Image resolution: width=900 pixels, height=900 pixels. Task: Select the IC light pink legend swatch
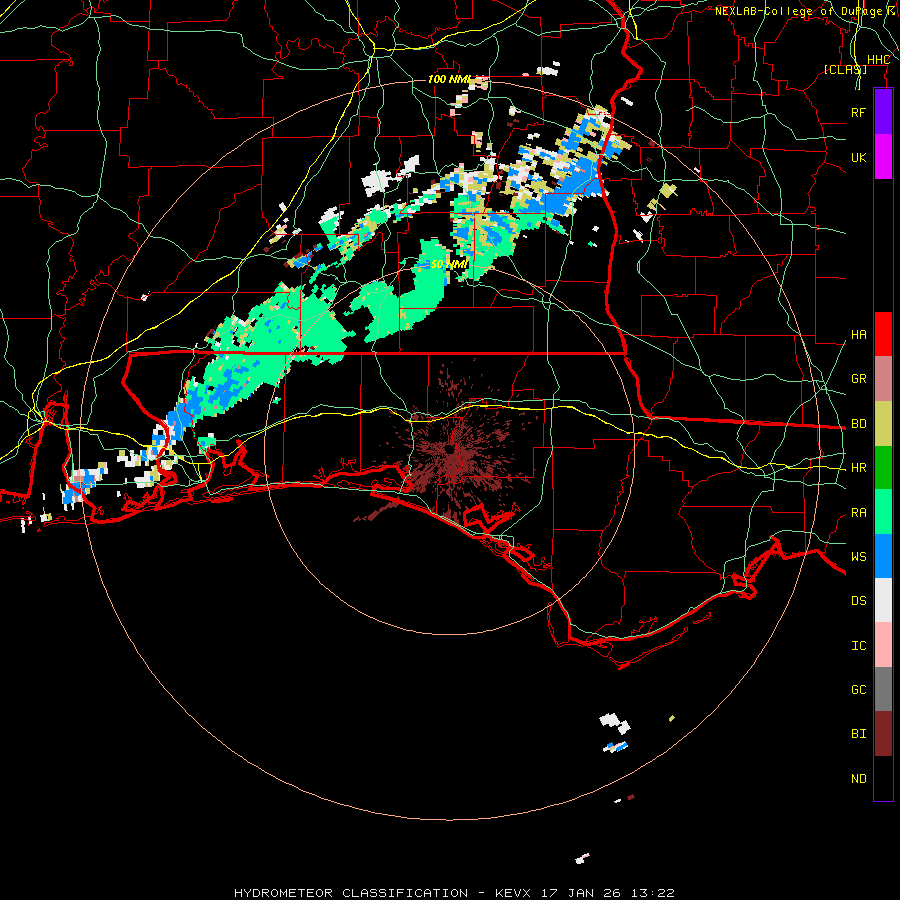click(x=883, y=645)
